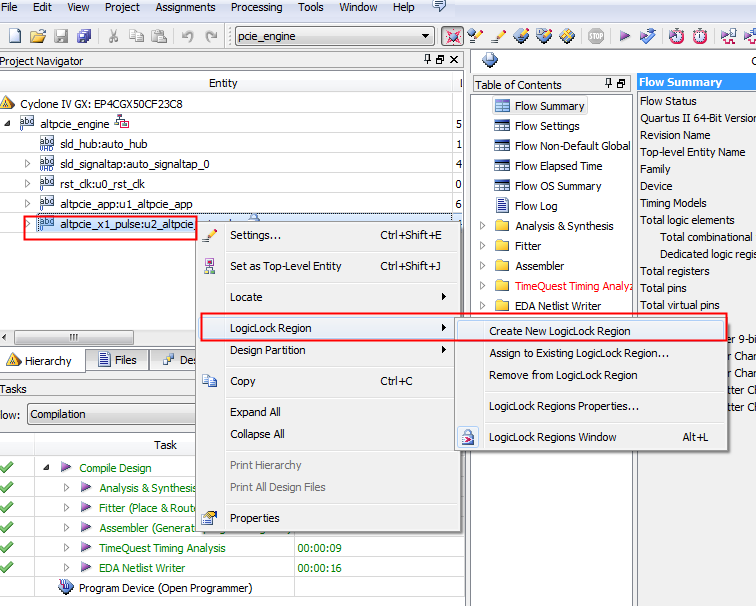
Task: Click the LogicLock Regions Window icon
Action: [x=468, y=437]
